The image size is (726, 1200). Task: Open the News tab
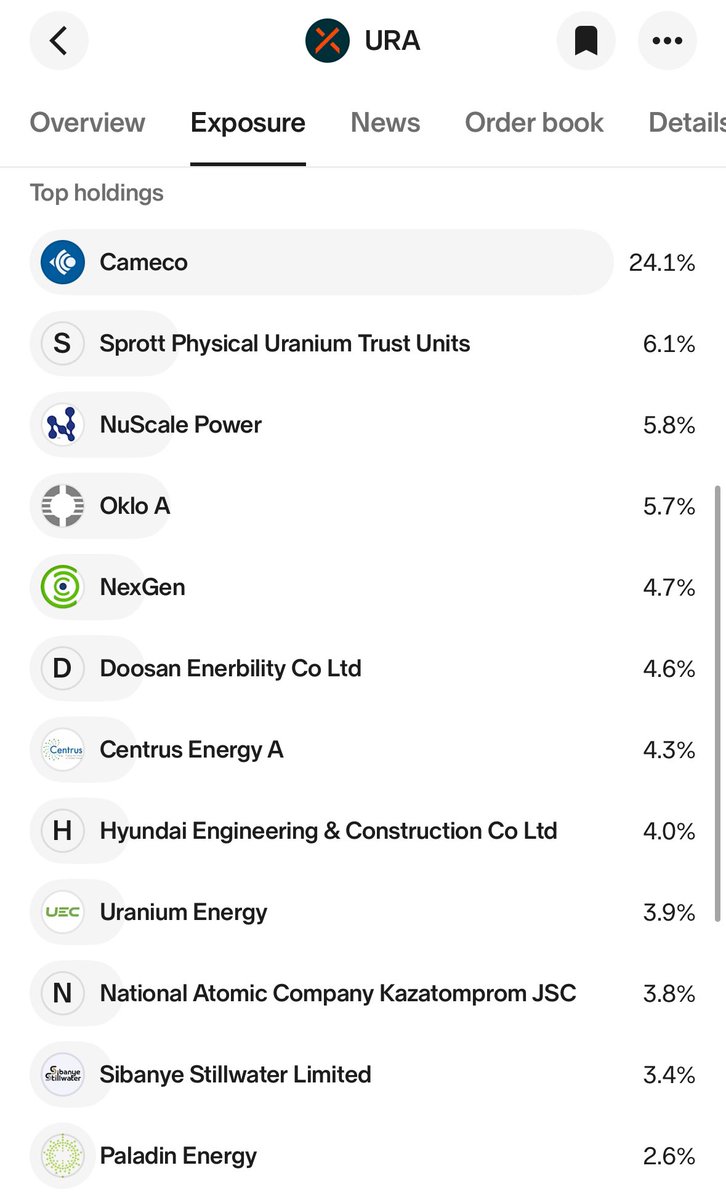385,123
